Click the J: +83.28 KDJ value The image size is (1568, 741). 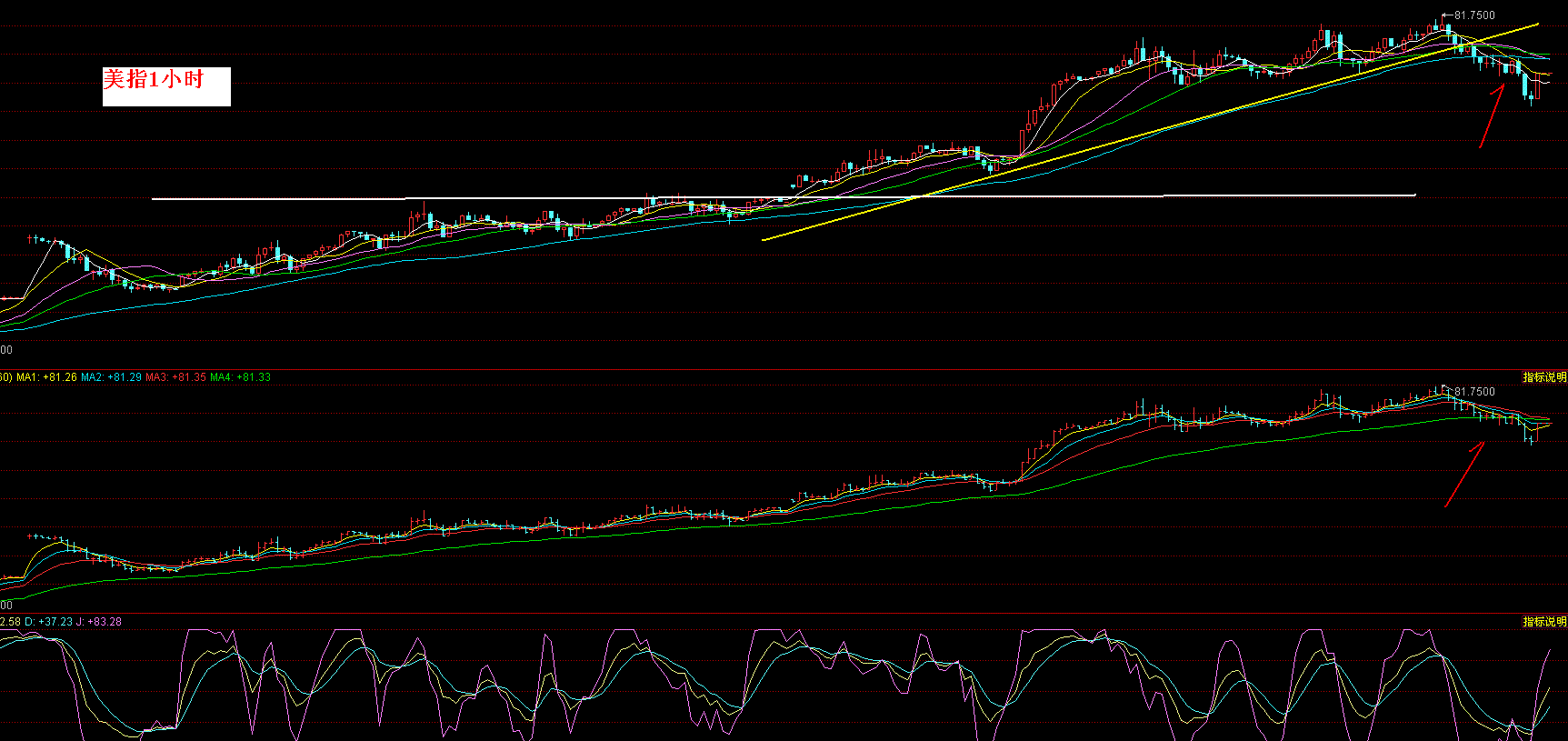[x=99, y=622]
